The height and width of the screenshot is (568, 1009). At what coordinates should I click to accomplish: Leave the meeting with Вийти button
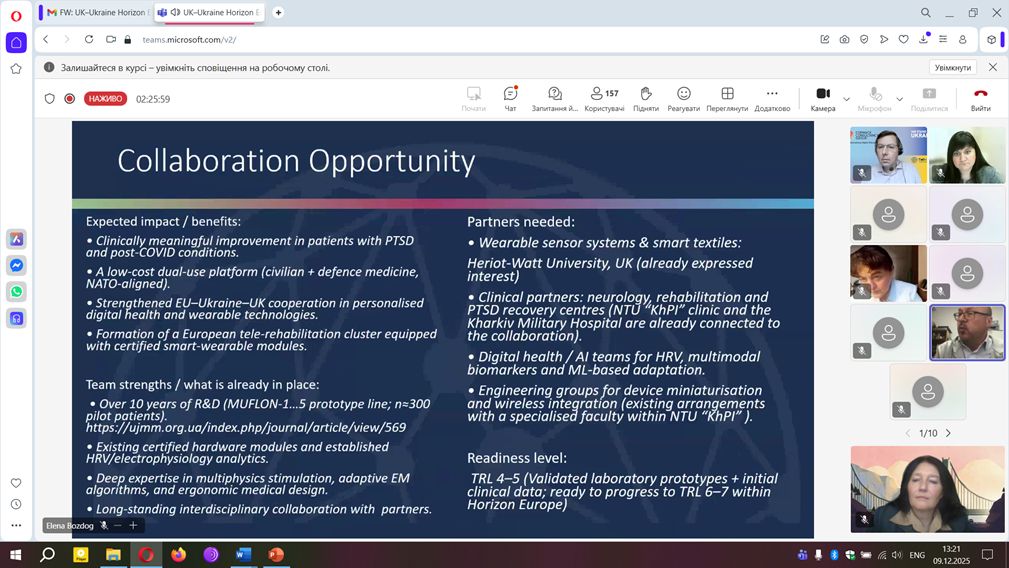(x=980, y=98)
